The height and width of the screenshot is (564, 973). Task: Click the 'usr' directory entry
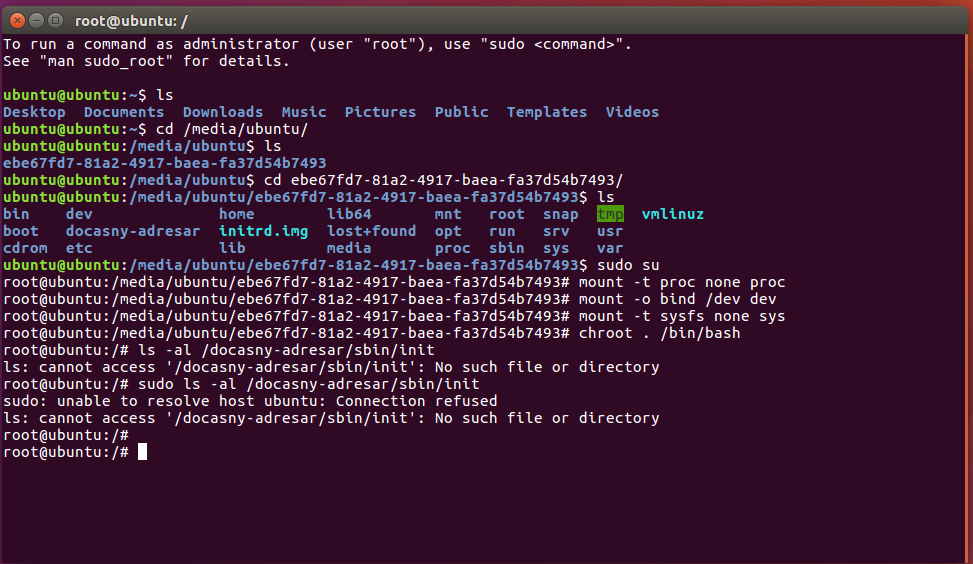pos(610,231)
